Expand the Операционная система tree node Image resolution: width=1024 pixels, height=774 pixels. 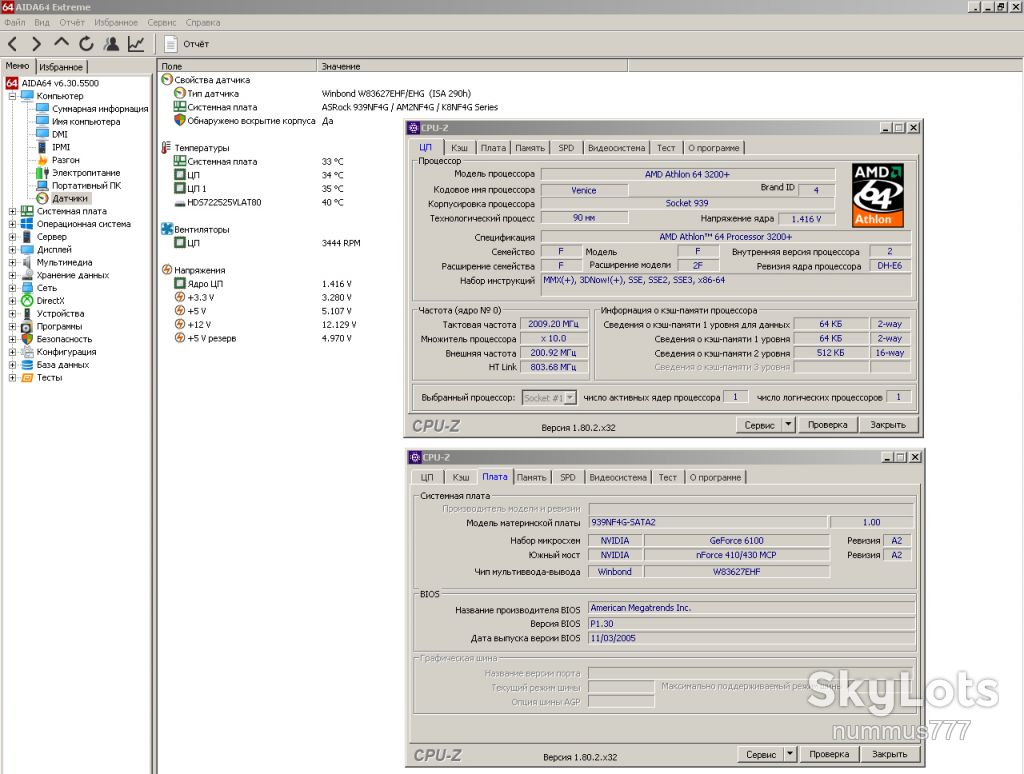coord(12,224)
